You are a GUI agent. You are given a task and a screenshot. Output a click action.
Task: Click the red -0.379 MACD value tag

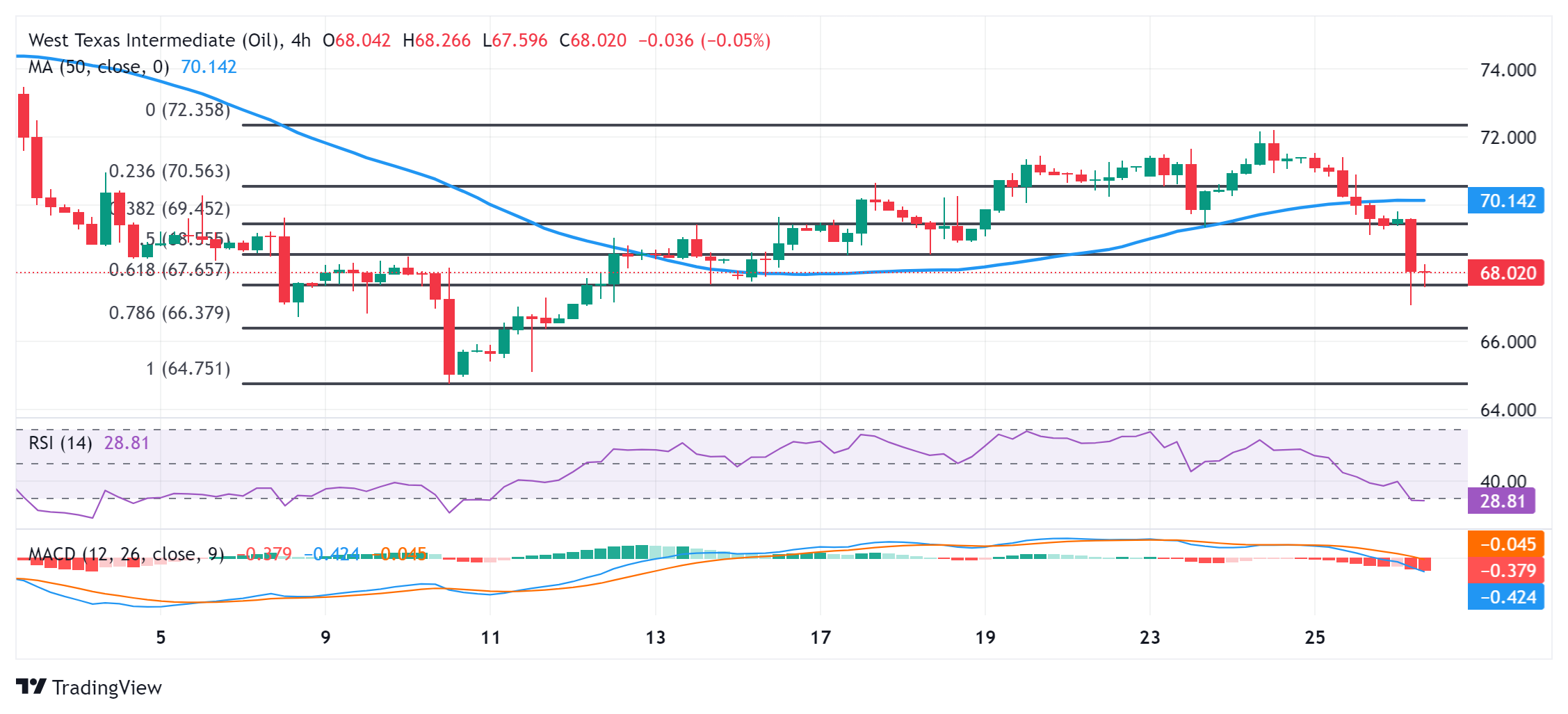point(1506,571)
